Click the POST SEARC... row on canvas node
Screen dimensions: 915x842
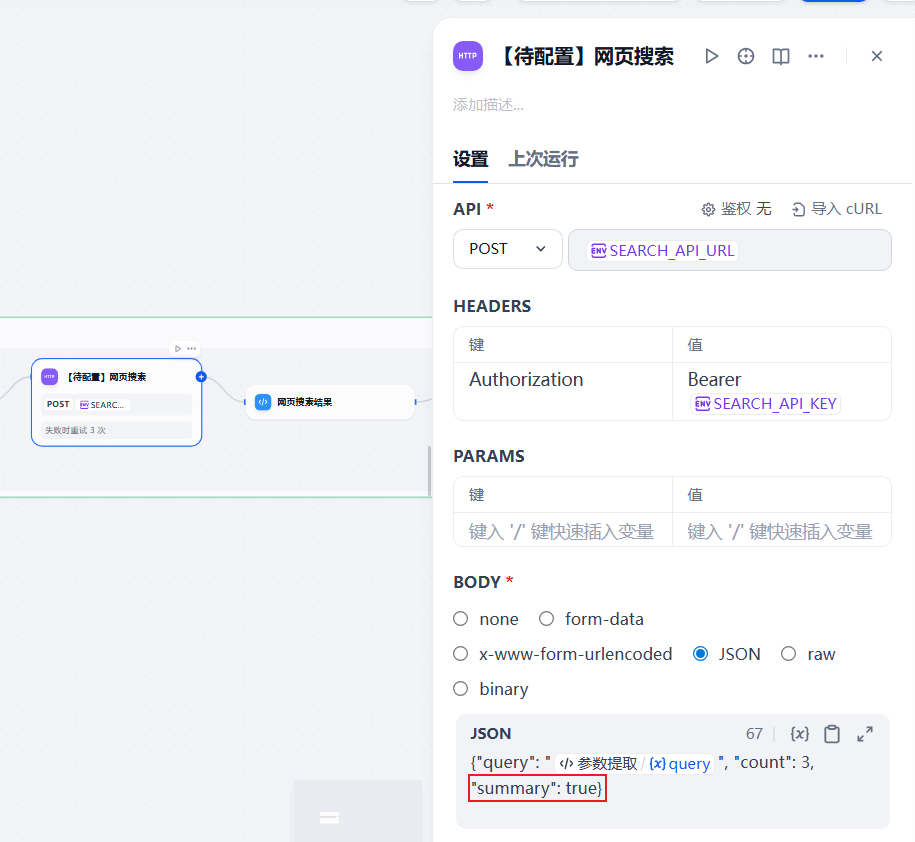click(x=117, y=404)
